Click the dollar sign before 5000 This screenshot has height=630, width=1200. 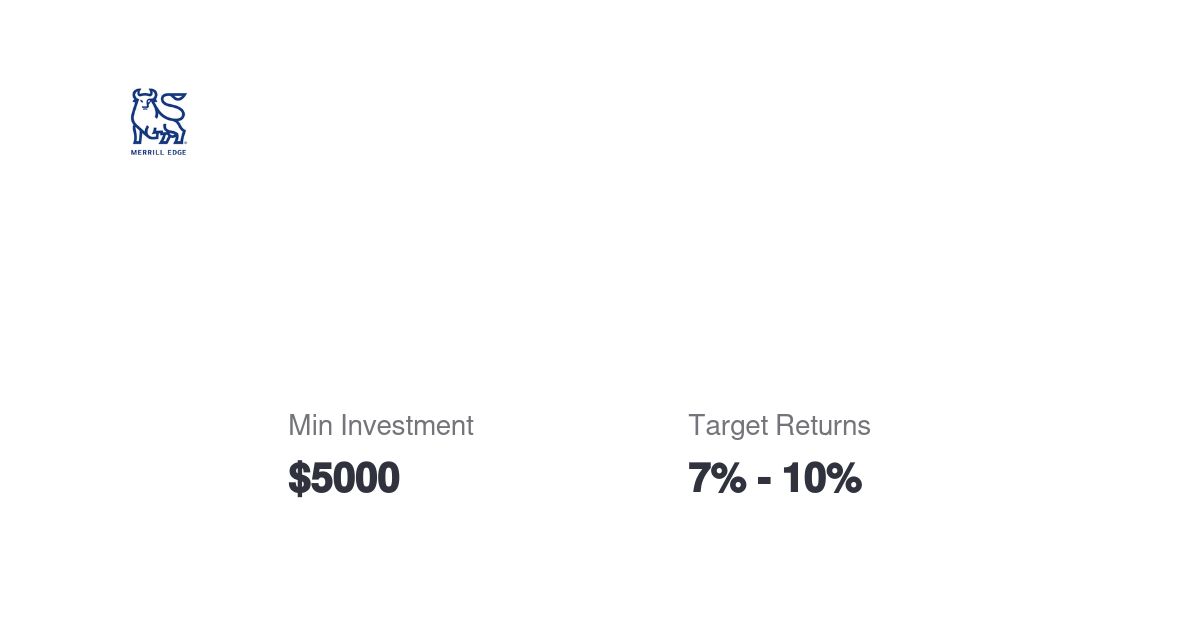[299, 478]
